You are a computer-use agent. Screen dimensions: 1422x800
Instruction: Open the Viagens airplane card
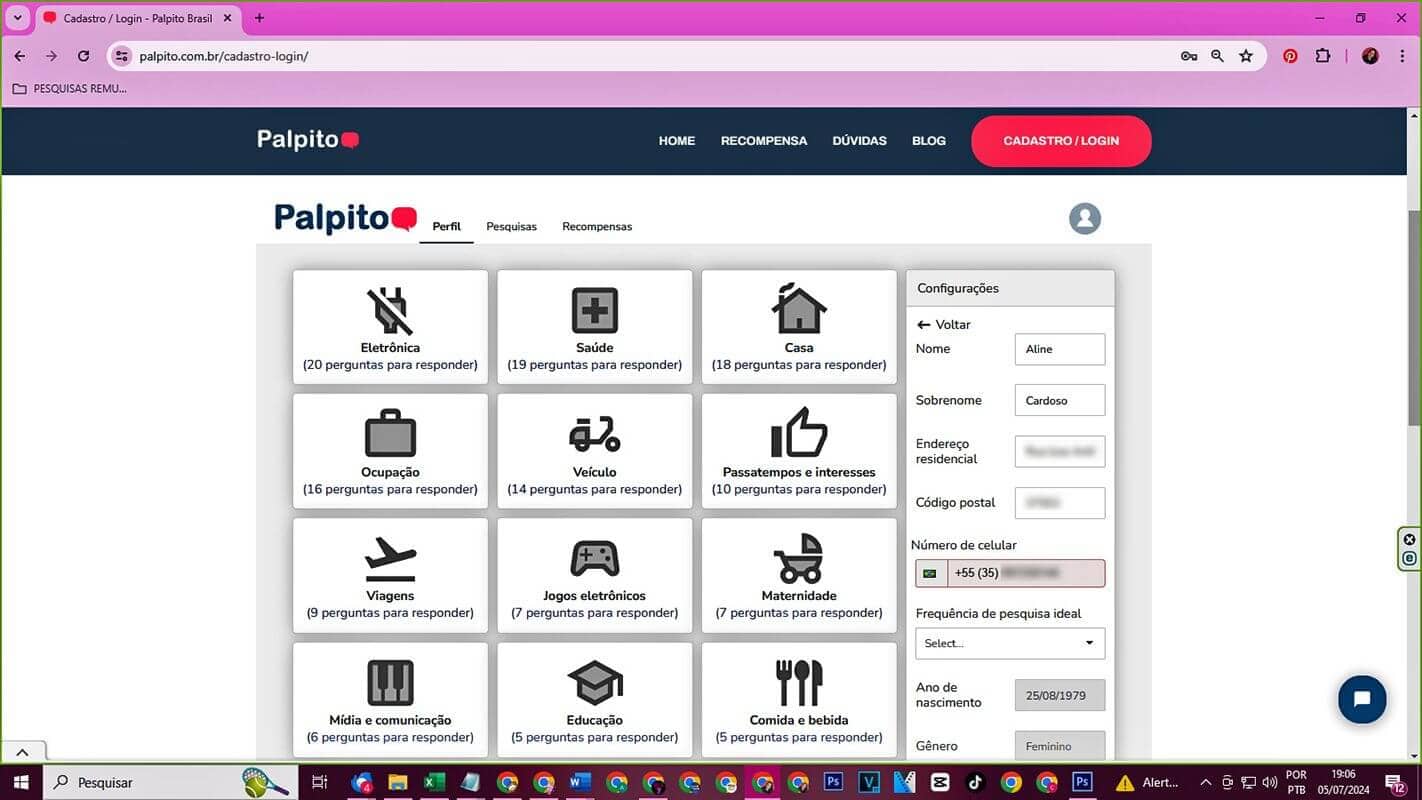pos(390,575)
